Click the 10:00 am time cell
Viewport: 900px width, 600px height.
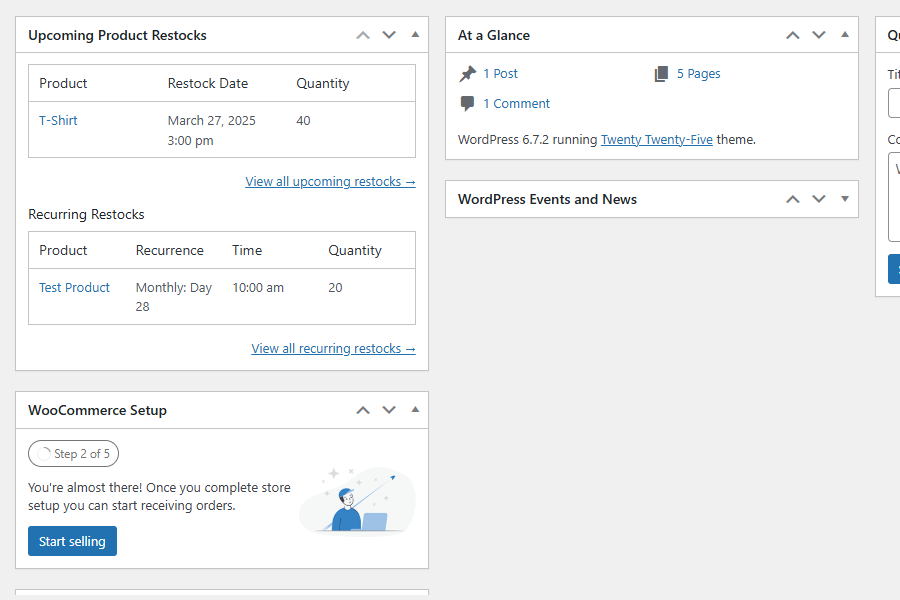[x=258, y=288]
